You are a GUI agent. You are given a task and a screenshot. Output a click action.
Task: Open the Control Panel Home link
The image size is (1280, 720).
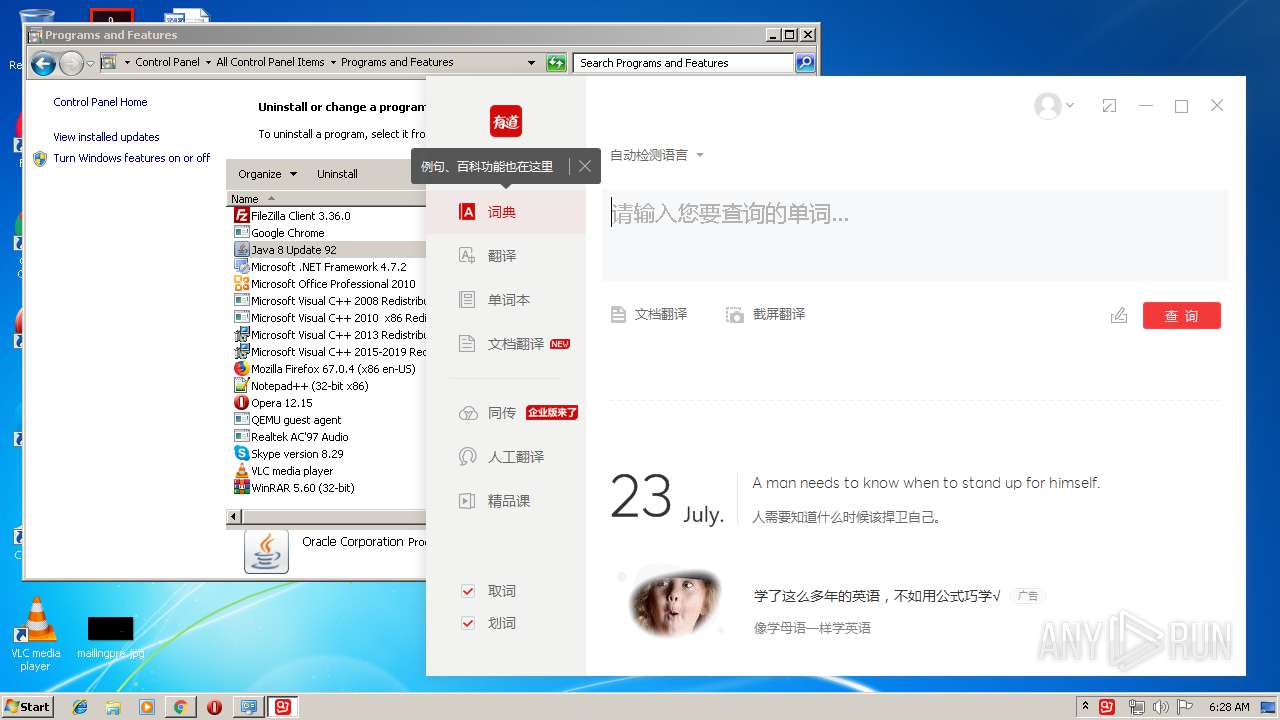coord(100,102)
